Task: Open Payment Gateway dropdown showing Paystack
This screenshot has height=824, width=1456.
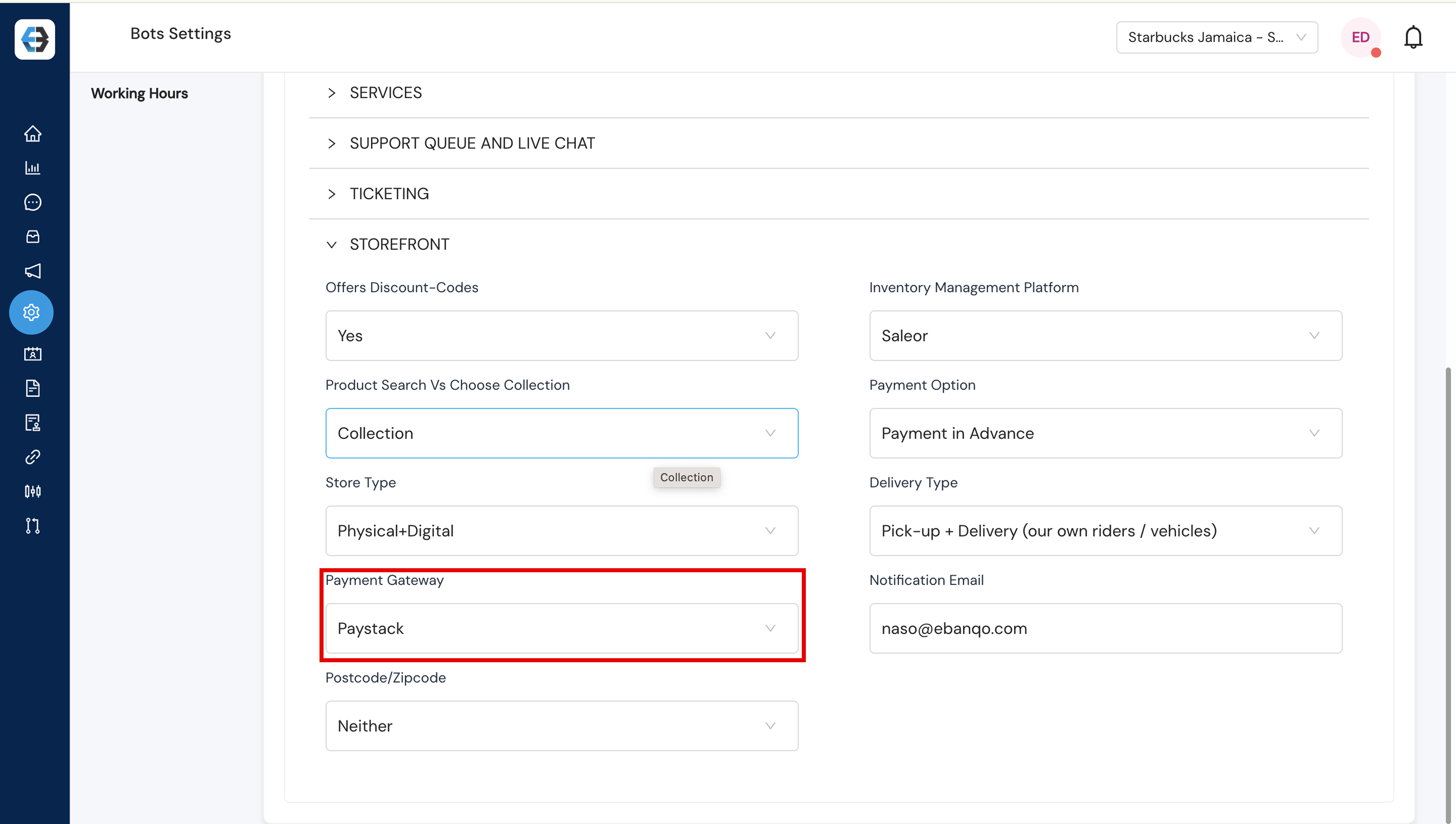Action: click(561, 628)
